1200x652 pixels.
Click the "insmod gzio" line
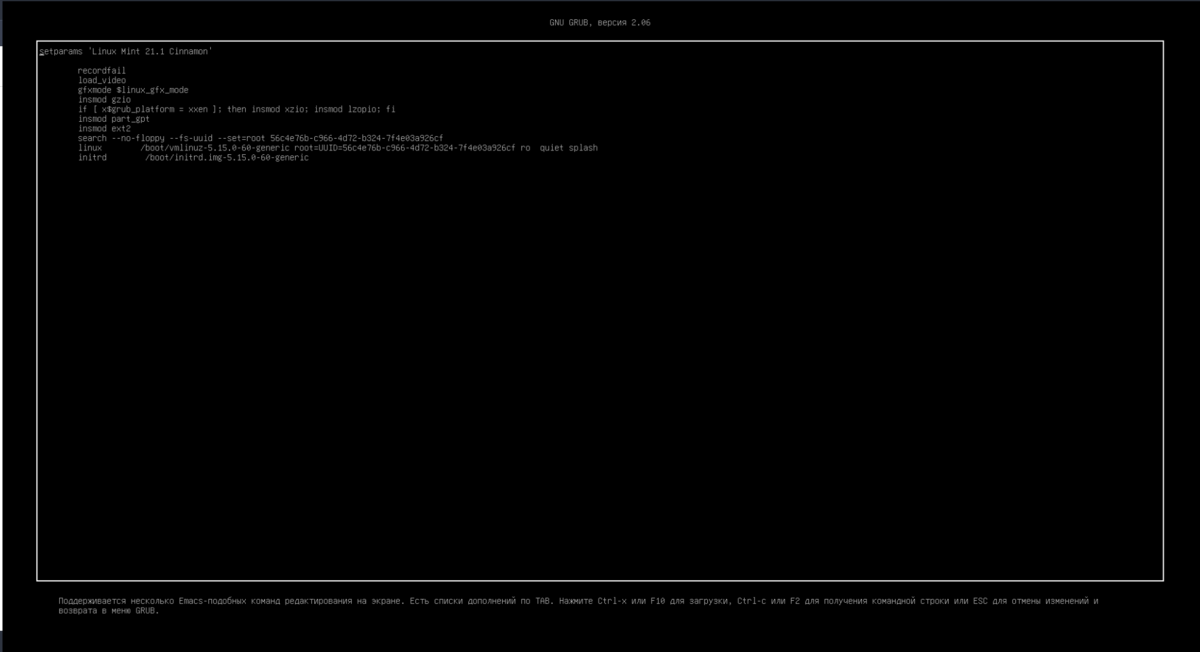pos(105,100)
